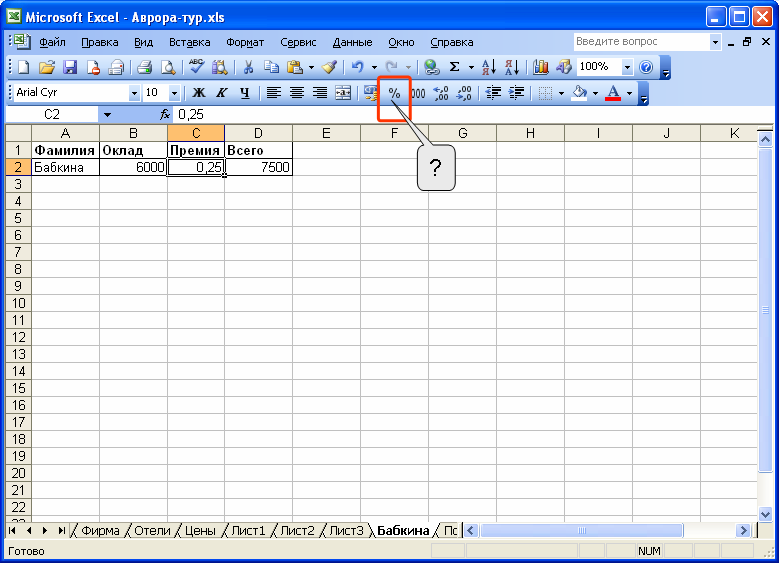Screen dimensions: 779x563
Task: Open the Данные menu
Action: [352, 42]
